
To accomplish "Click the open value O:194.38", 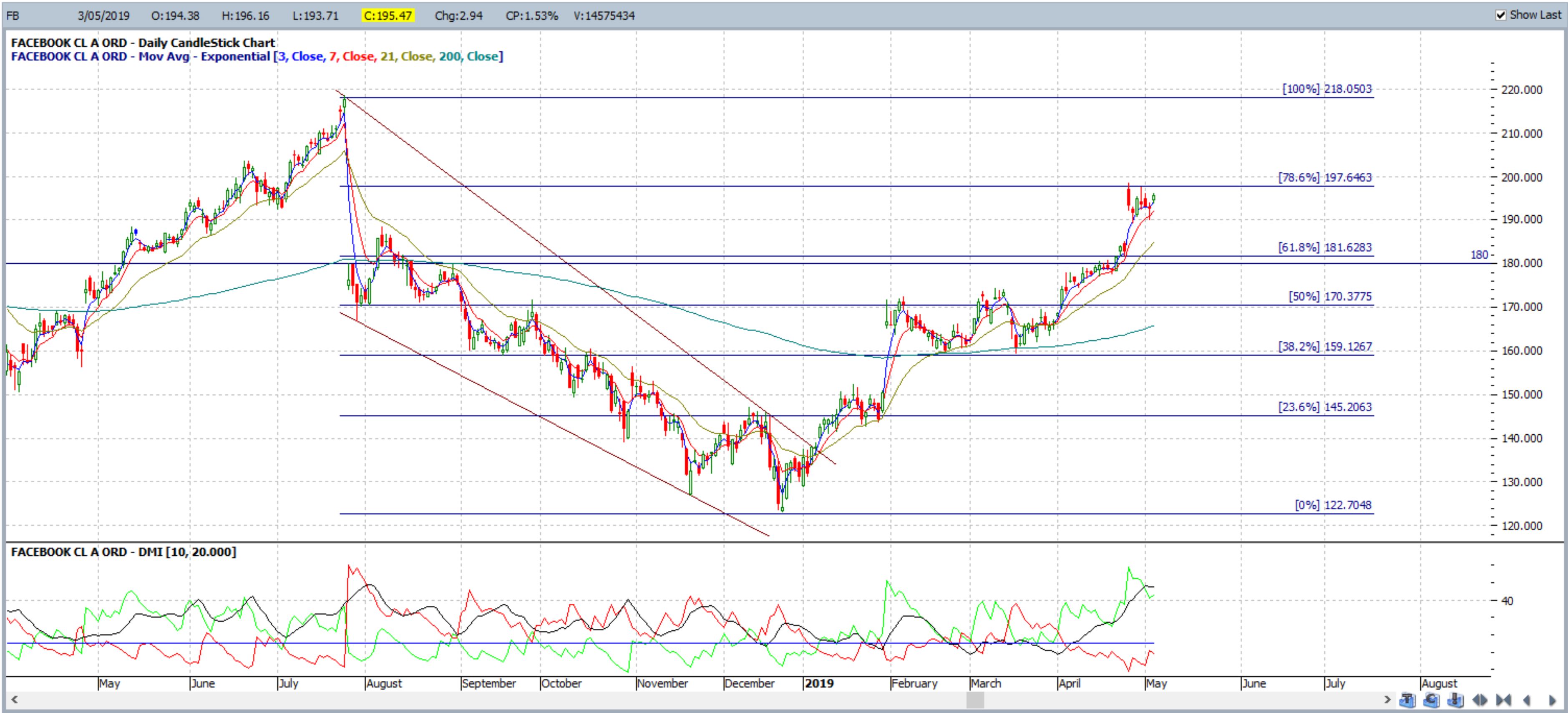I will [175, 16].
